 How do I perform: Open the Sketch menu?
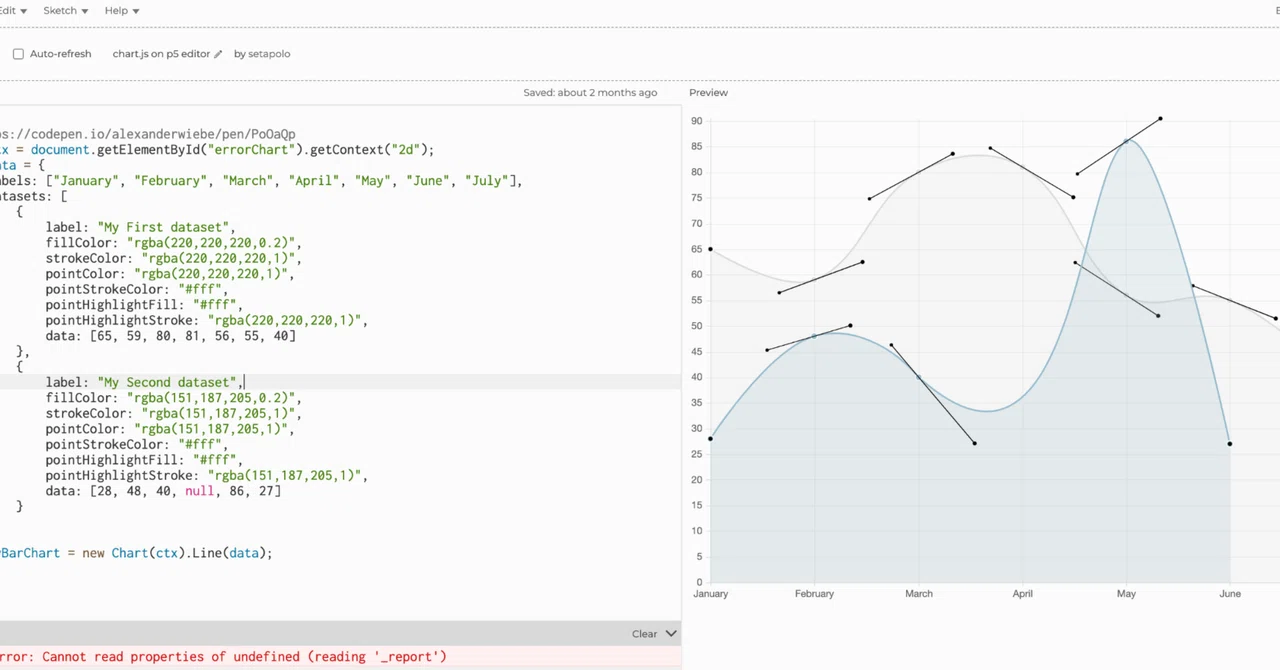[x=65, y=10]
